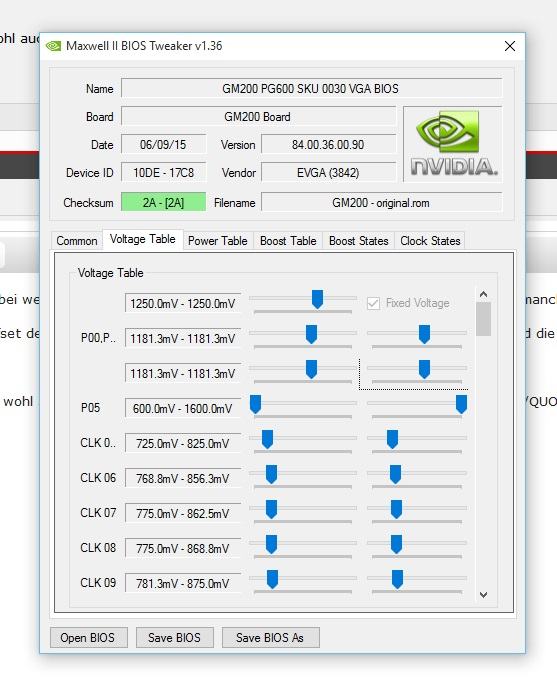
Task: Click the CLK 0.. row maximum slider handle
Action: [393, 439]
